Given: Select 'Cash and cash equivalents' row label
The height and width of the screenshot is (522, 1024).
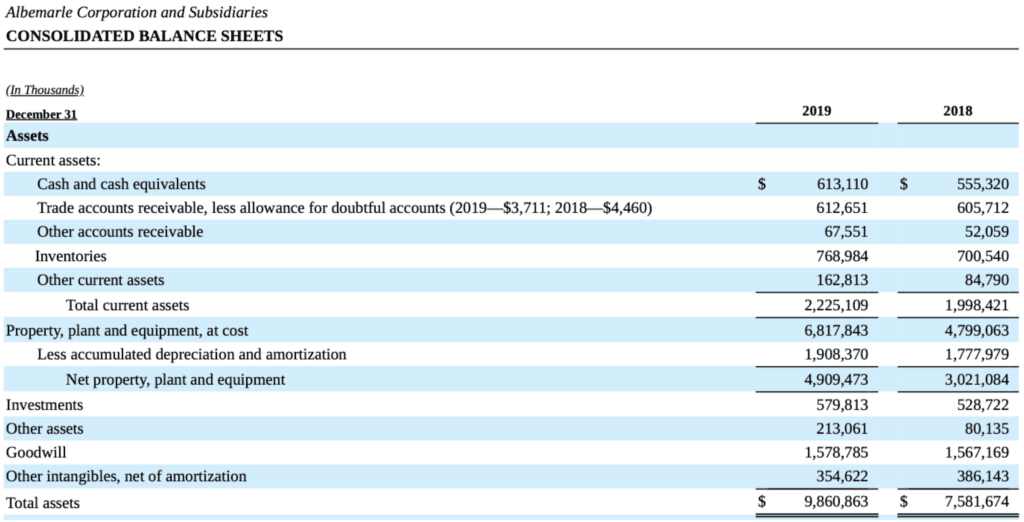Looking at the screenshot, I should pyautogui.click(x=121, y=184).
